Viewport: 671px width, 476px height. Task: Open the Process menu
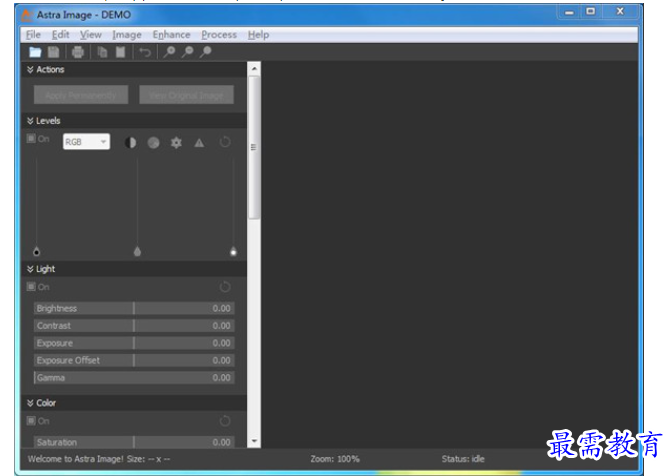pyautogui.click(x=219, y=35)
